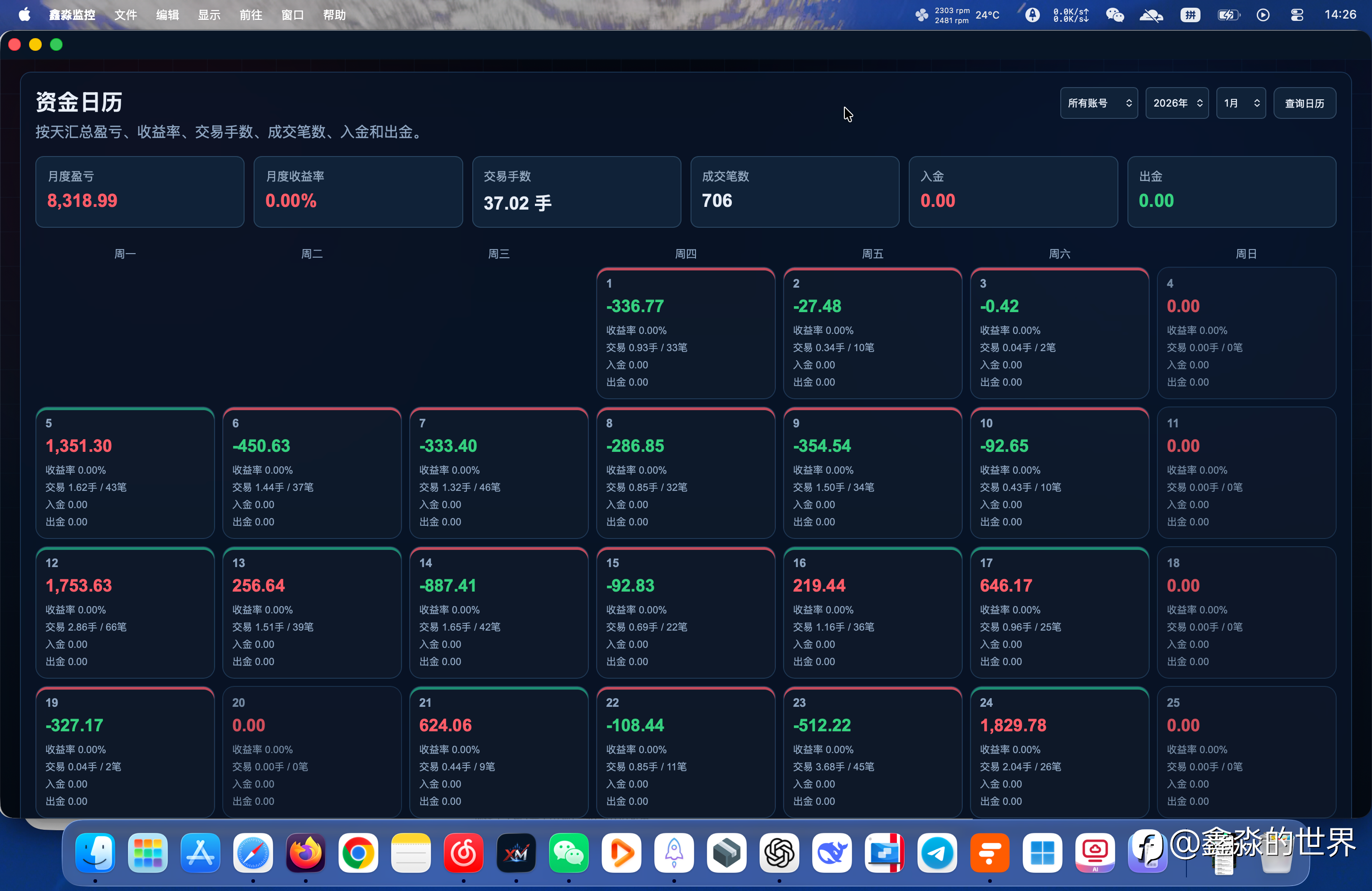Open the 文件 menu
This screenshot has width=1372, height=891.
(126, 15)
